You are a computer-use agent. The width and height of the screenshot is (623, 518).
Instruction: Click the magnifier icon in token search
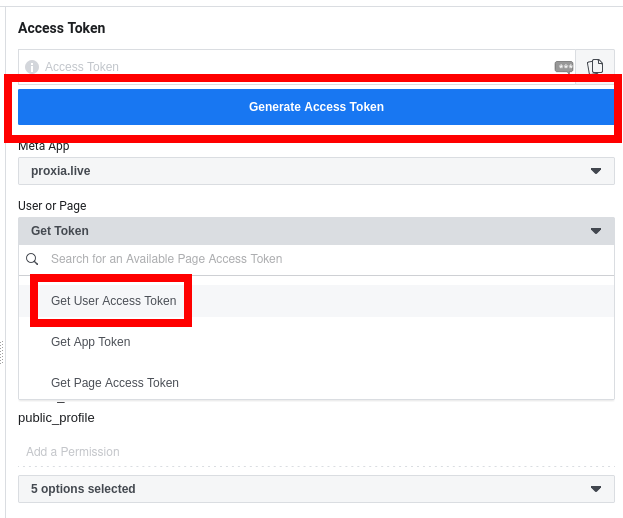34,259
